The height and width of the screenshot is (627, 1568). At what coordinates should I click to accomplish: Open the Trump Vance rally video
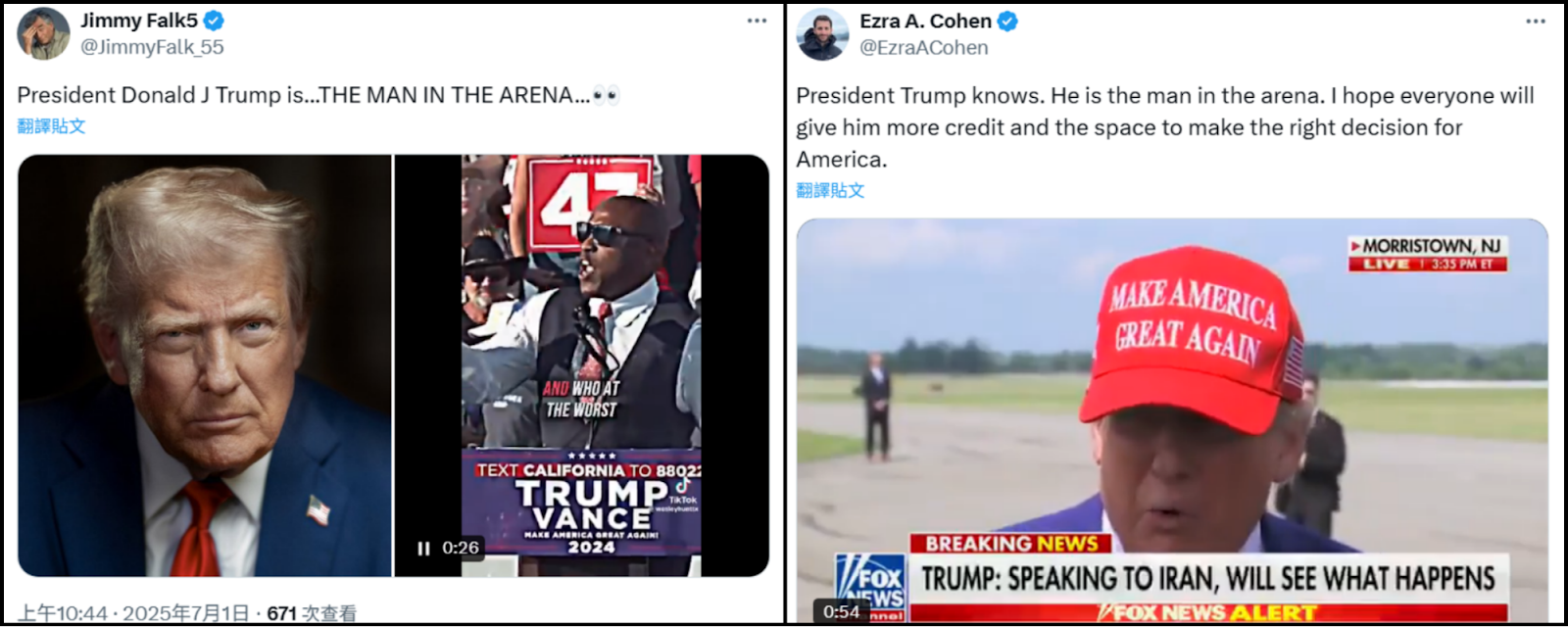click(x=582, y=365)
